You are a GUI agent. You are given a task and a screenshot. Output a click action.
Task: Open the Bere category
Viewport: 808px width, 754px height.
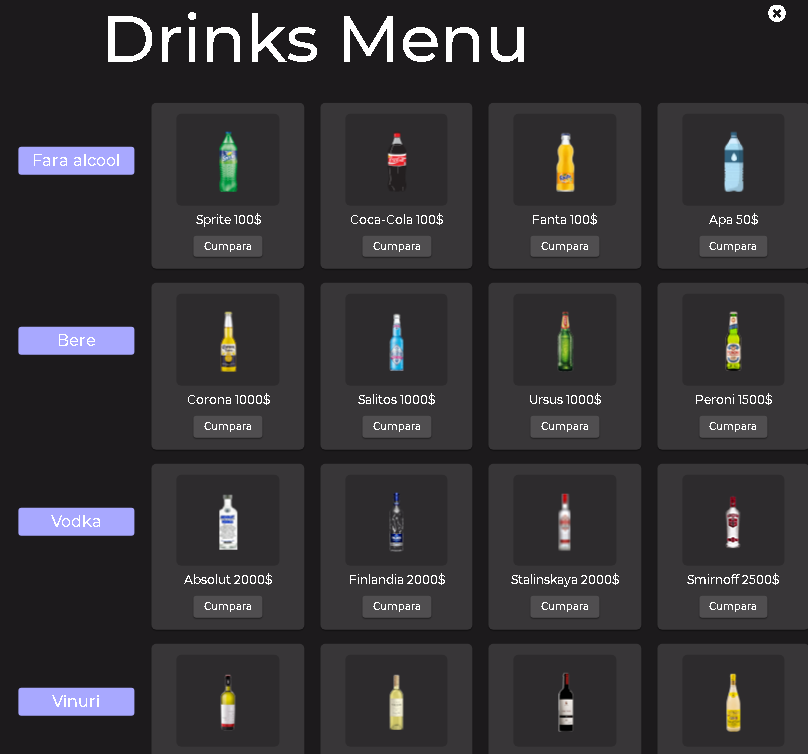coord(76,340)
